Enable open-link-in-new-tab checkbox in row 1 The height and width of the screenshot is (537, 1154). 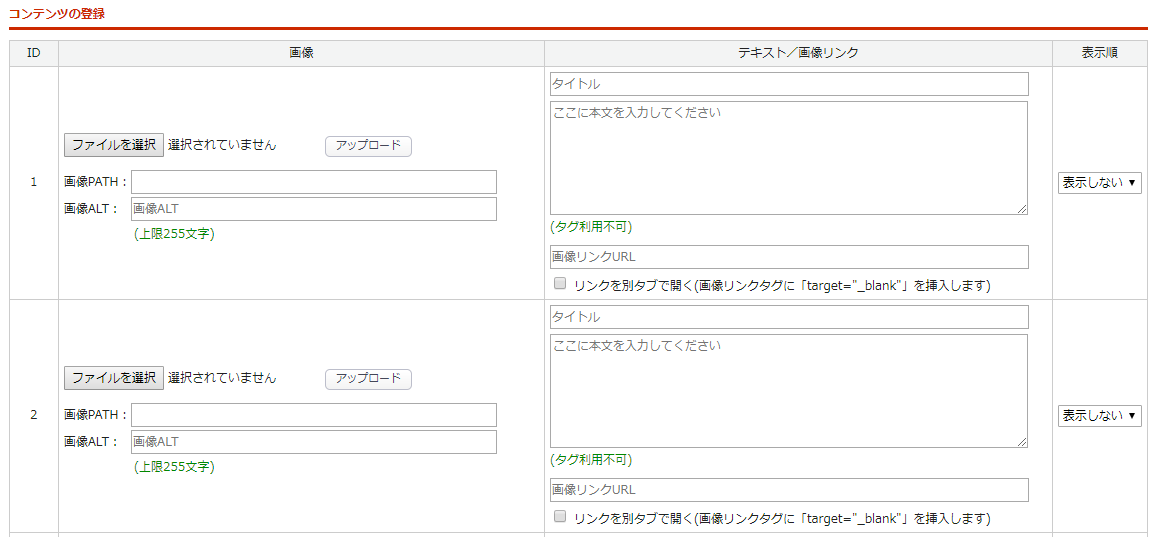[x=560, y=284]
